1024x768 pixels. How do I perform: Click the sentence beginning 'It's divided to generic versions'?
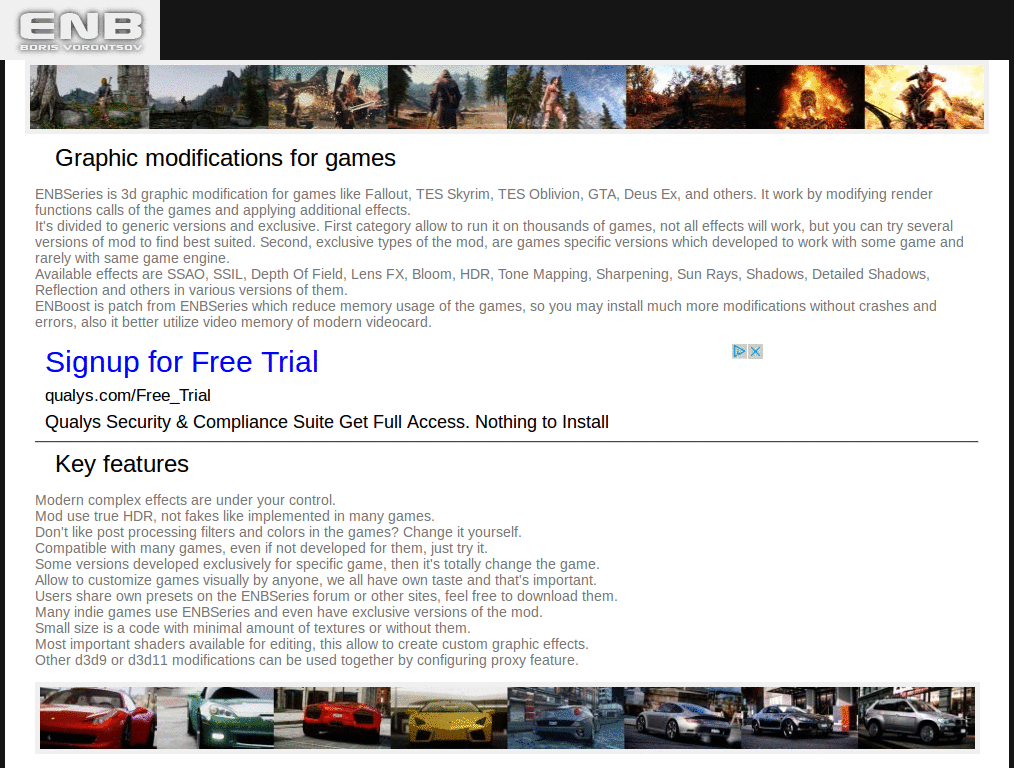(x=500, y=242)
